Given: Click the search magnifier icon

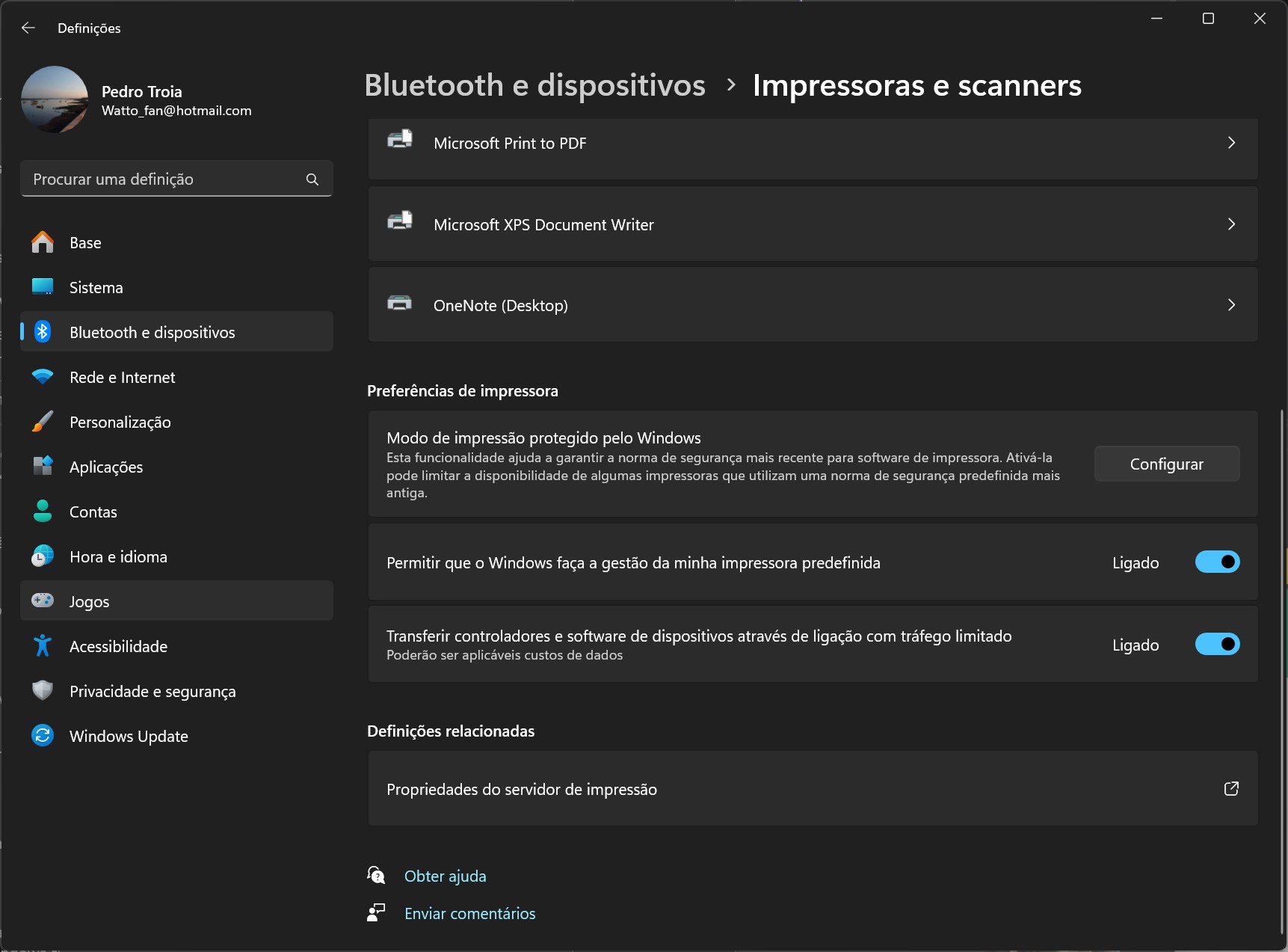Looking at the screenshot, I should click(312, 179).
